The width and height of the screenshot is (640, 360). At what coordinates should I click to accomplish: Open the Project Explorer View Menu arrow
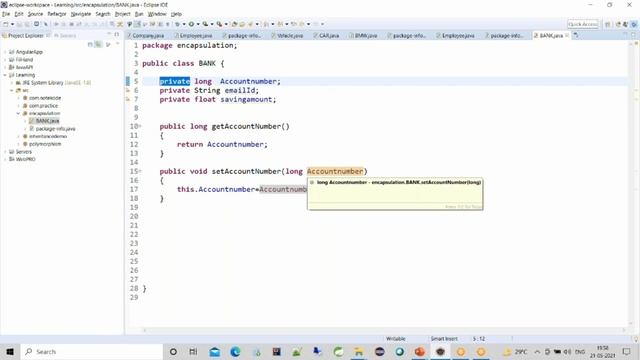point(117,44)
